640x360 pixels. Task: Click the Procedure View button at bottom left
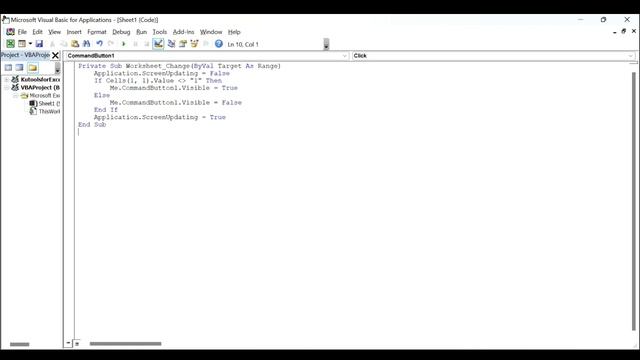pos(68,343)
